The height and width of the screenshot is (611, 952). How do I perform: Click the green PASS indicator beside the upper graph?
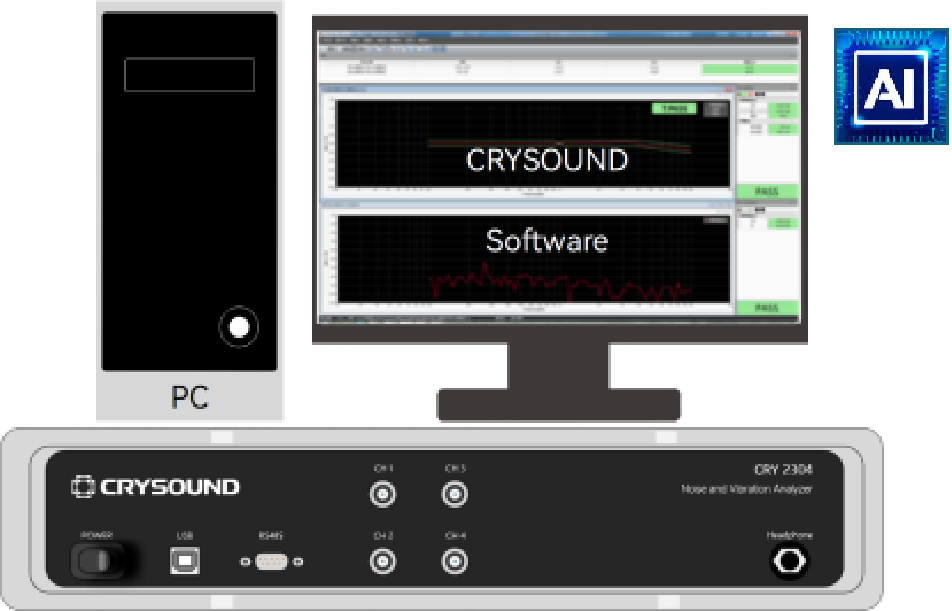[767, 192]
